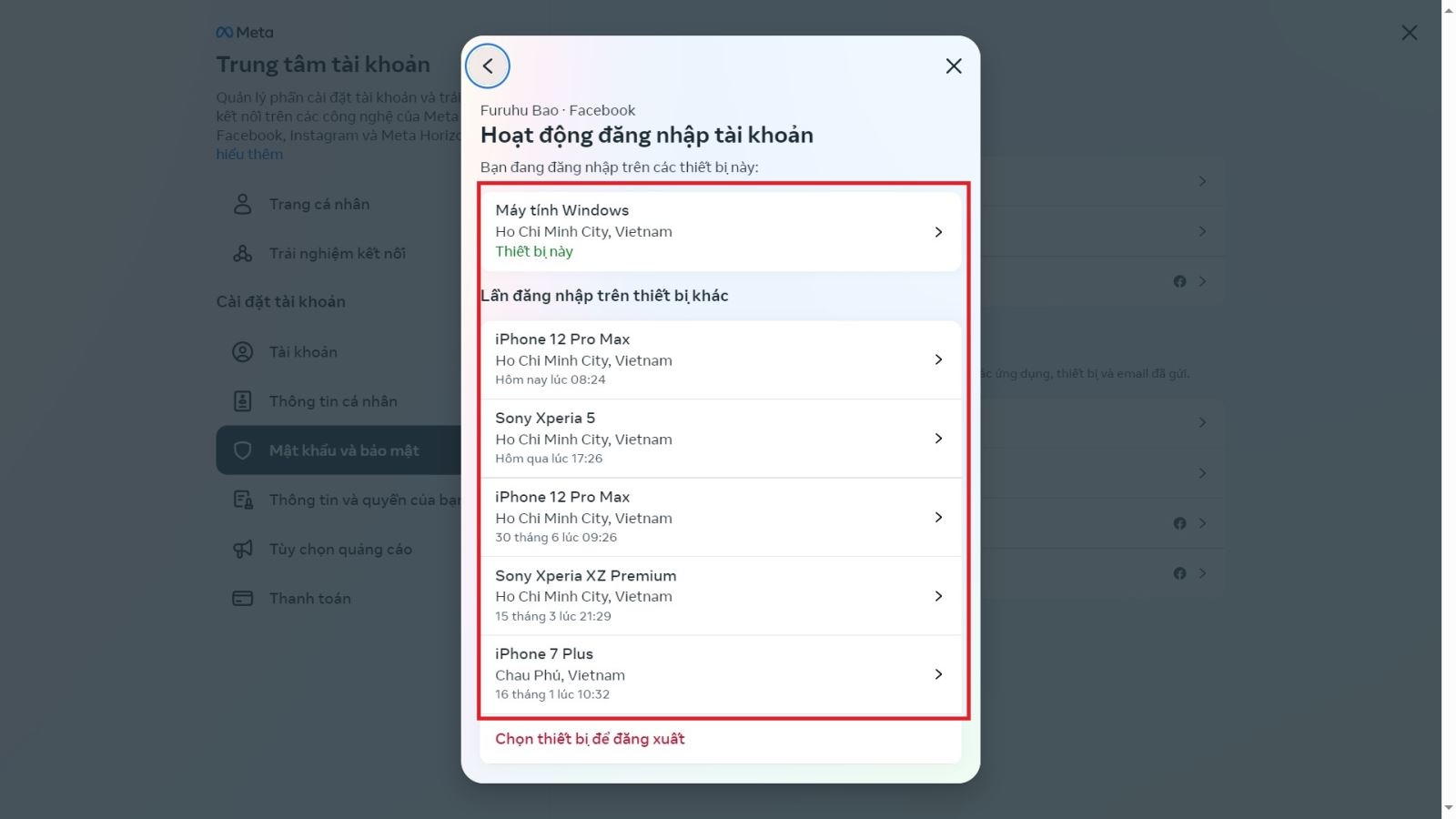This screenshot has height=819, width=1456.
Task: Expand chevron on the Hôm nay 08:24 iPhone row
Action: (x=938, y=359)
